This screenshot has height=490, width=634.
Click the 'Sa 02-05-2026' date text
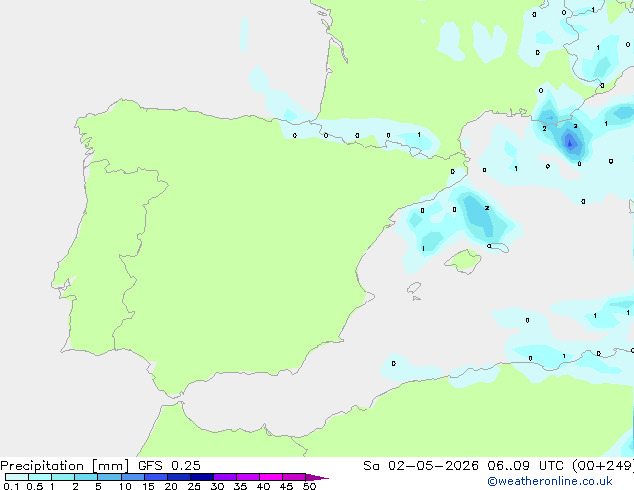click(x=421, y=466)
